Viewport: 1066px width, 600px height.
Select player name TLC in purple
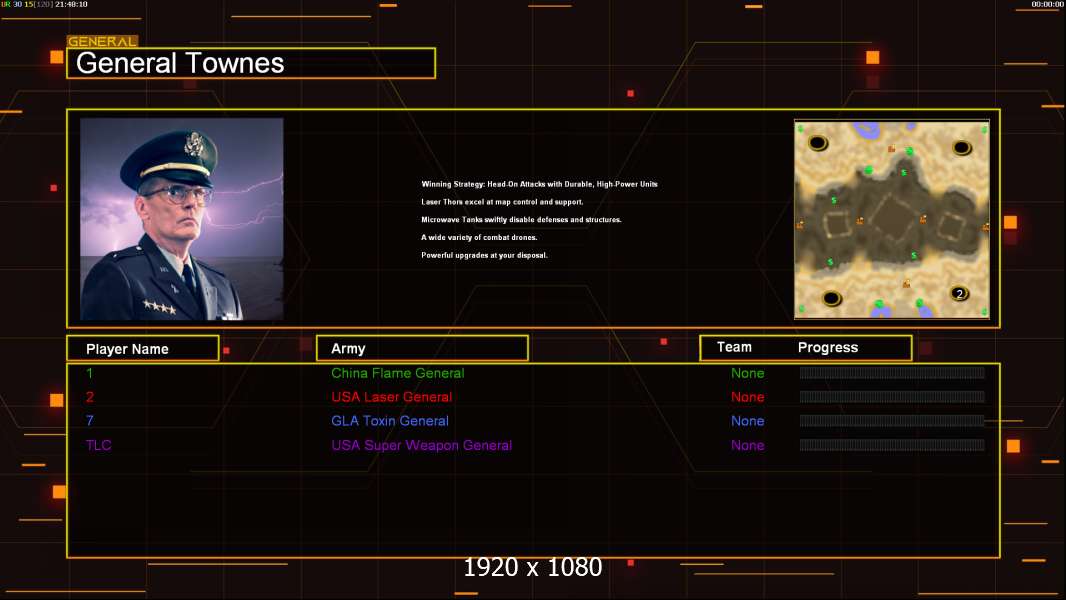99,445
